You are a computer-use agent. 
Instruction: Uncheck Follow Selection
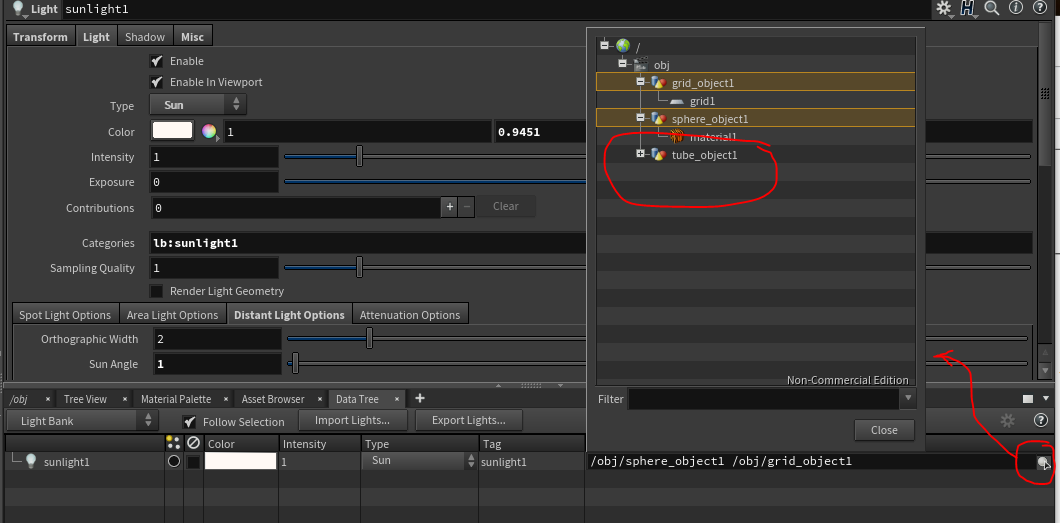pos(190,422)
